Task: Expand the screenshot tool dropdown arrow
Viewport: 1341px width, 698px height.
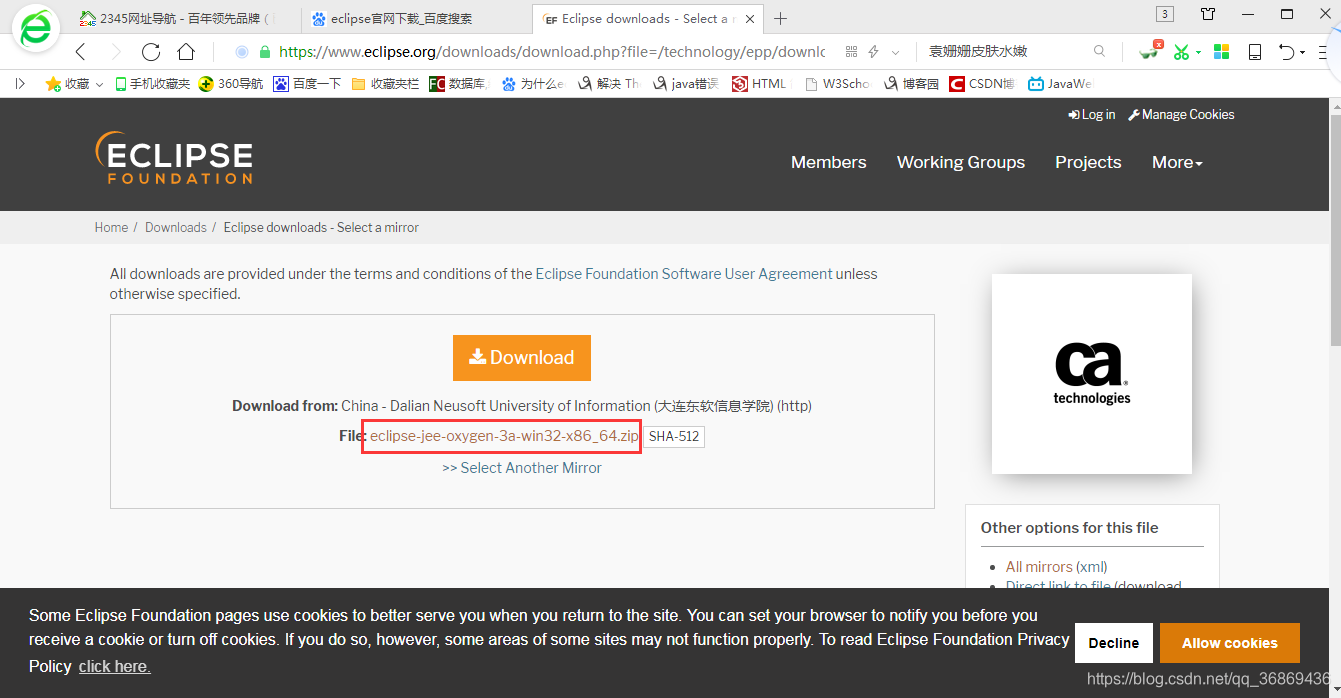Action: (1198, 53)
